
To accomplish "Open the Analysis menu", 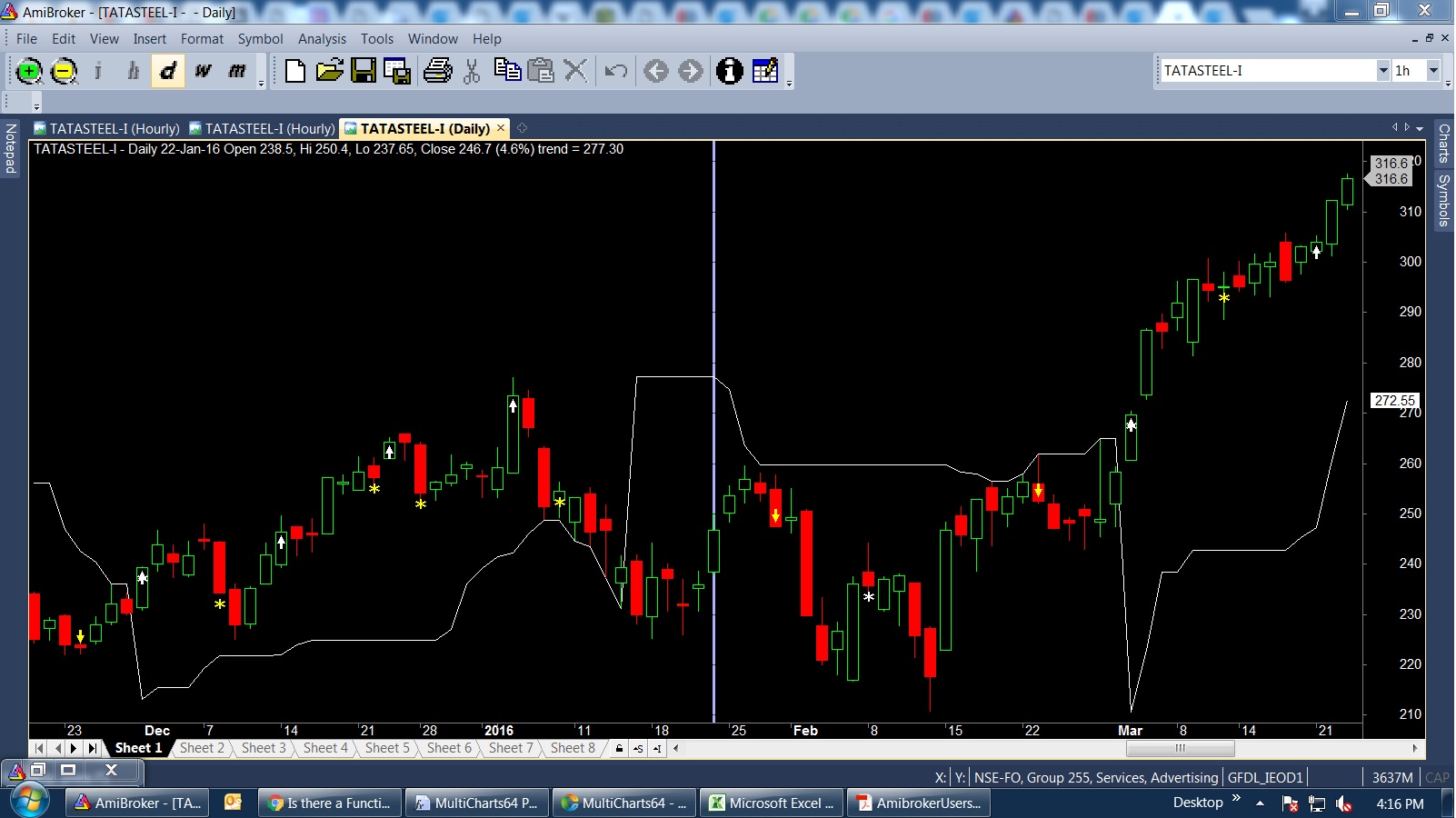I will click(322, 39).
